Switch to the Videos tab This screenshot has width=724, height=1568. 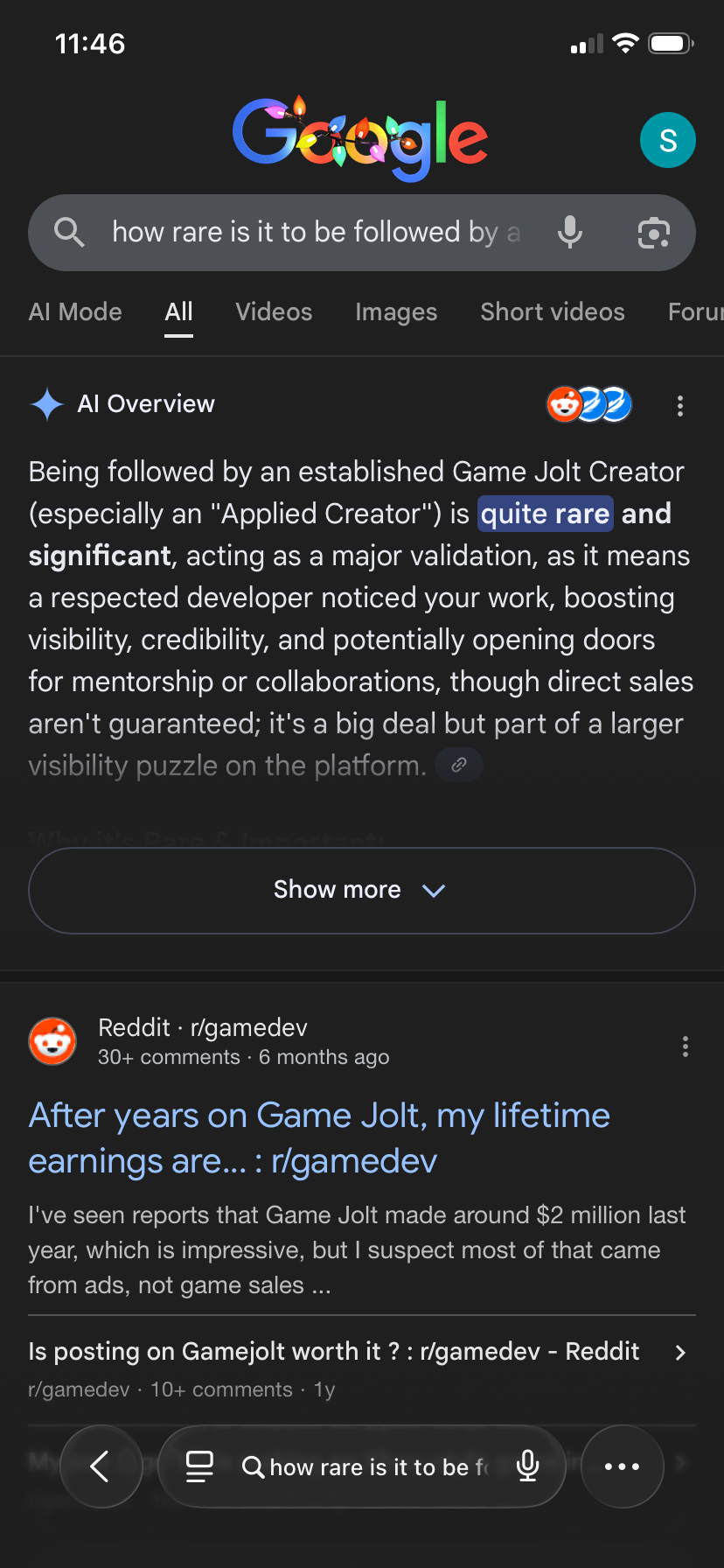pos(274,312)
